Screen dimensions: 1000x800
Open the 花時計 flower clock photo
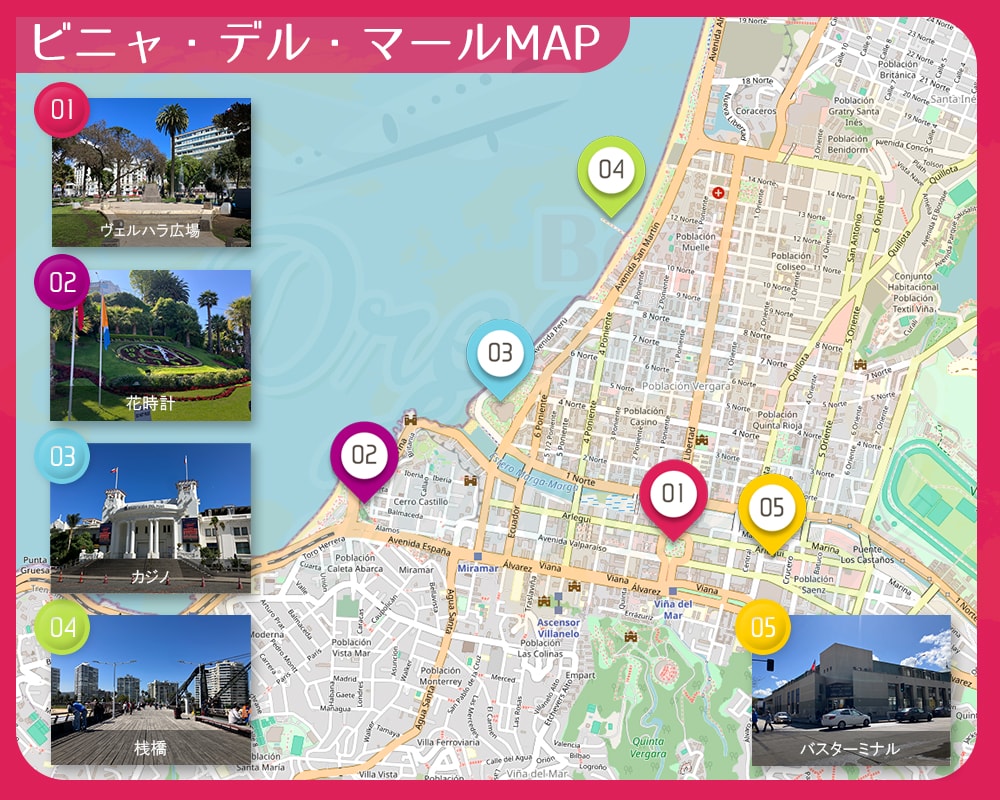[151, 345]
